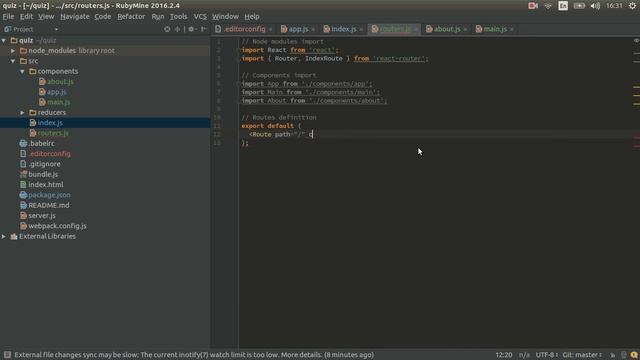
Task: Open the battery indicator
Action: 579,6
